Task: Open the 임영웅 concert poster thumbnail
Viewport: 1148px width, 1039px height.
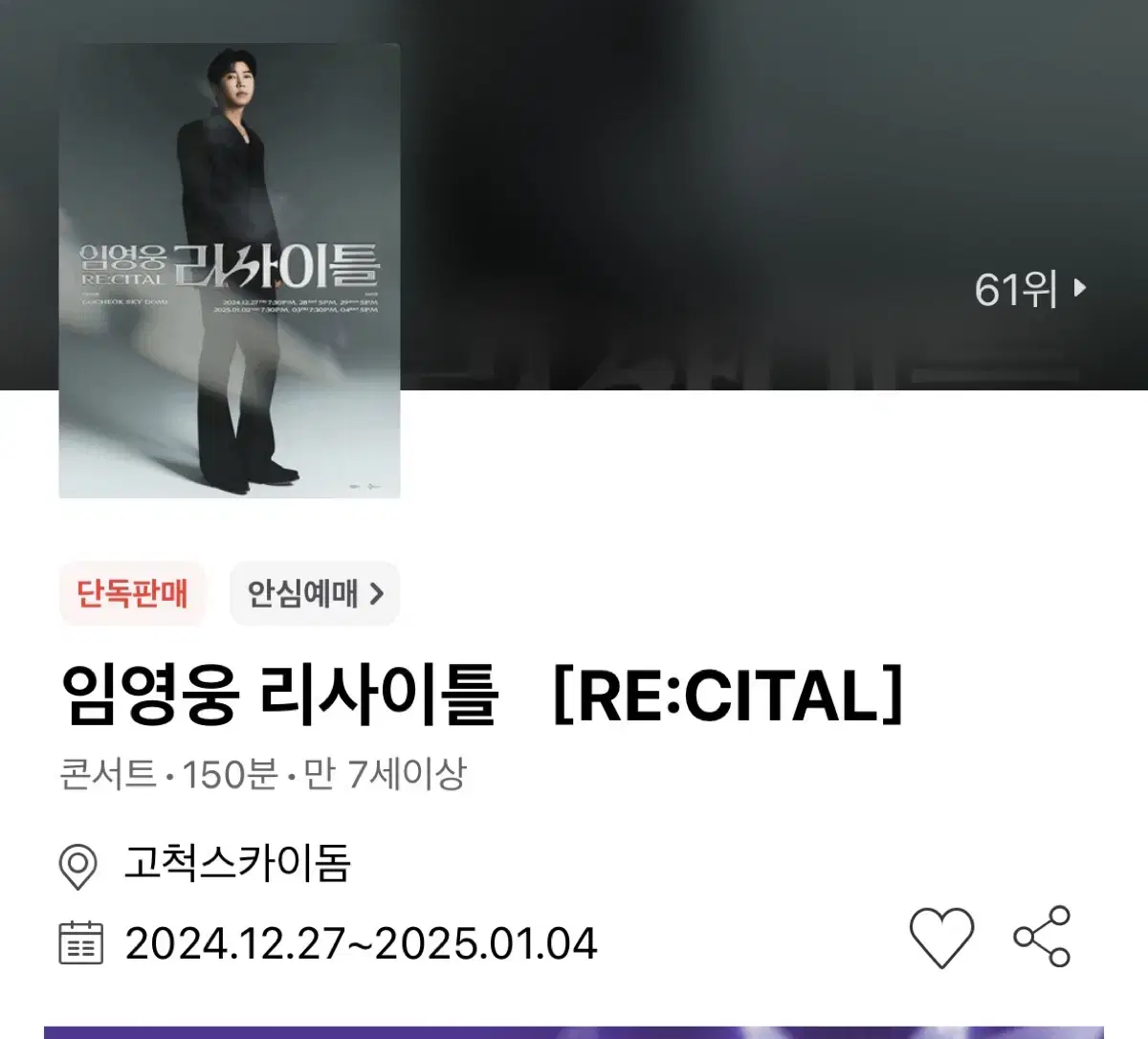Action: click(x=230, y=271)
